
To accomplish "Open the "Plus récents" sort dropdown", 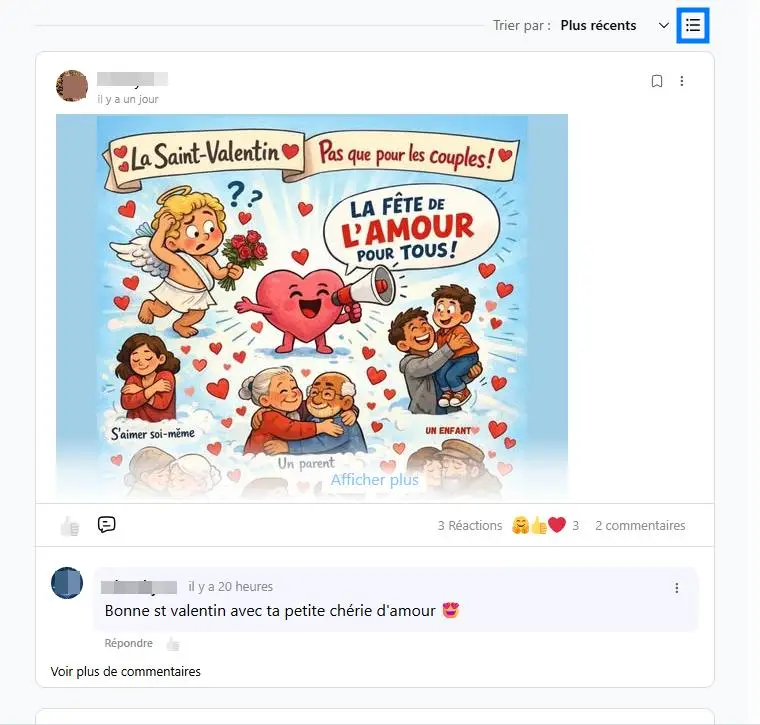I will pyautogui.click(x=598, y=25).
